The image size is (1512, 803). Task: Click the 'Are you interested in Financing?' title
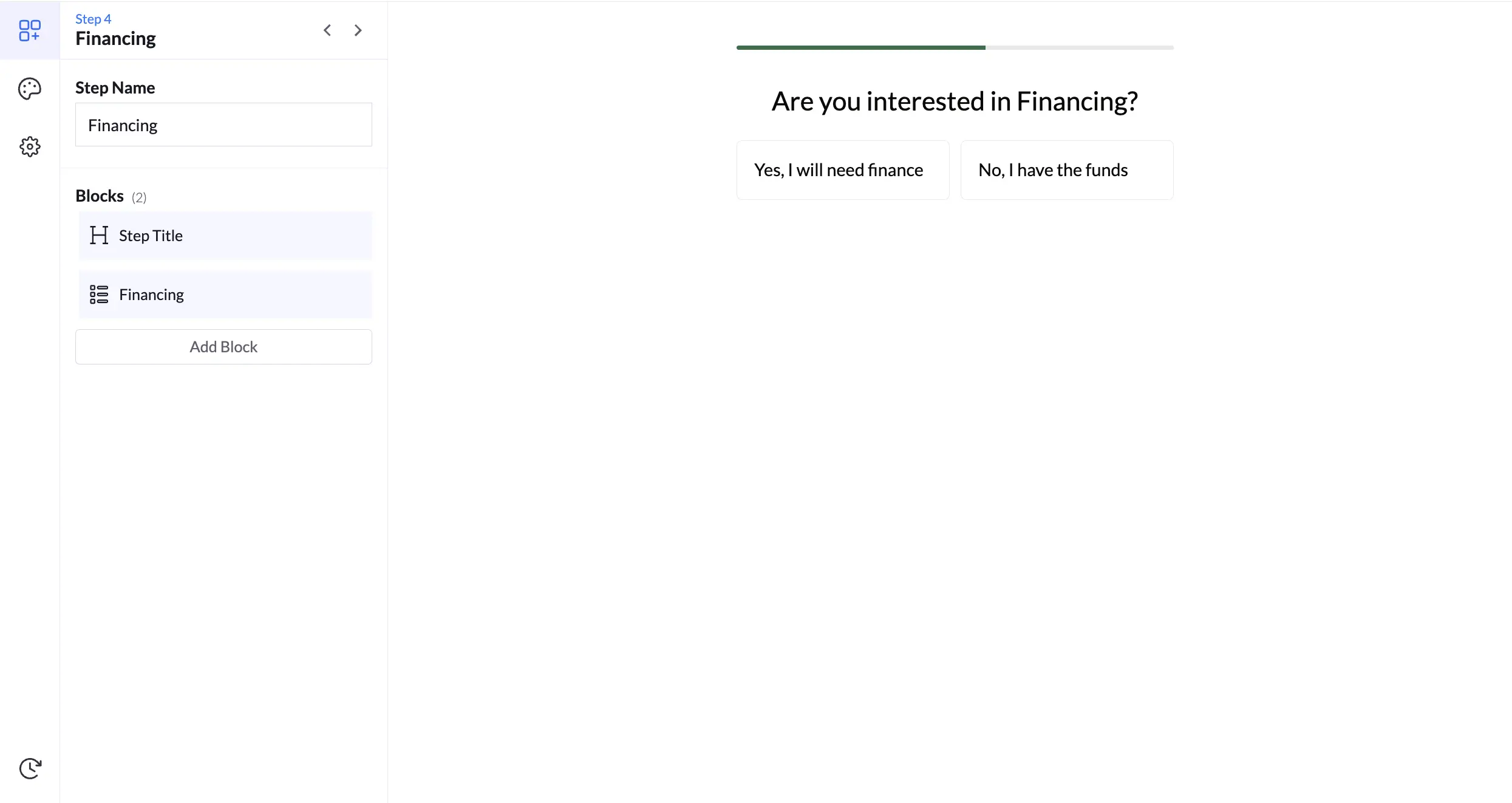coord(955,101)
